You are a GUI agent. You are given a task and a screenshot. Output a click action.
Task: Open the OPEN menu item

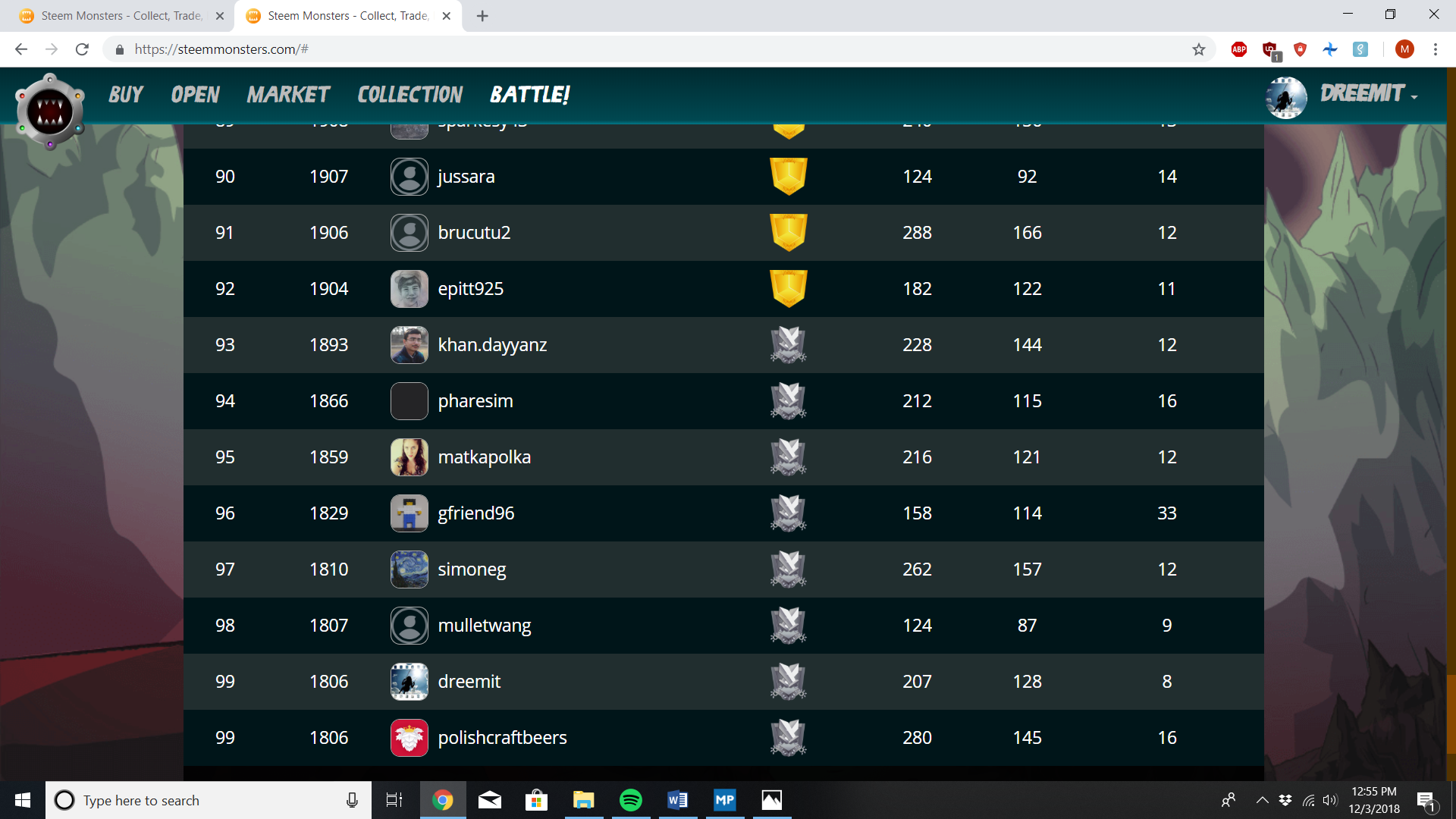click(195, 95)
